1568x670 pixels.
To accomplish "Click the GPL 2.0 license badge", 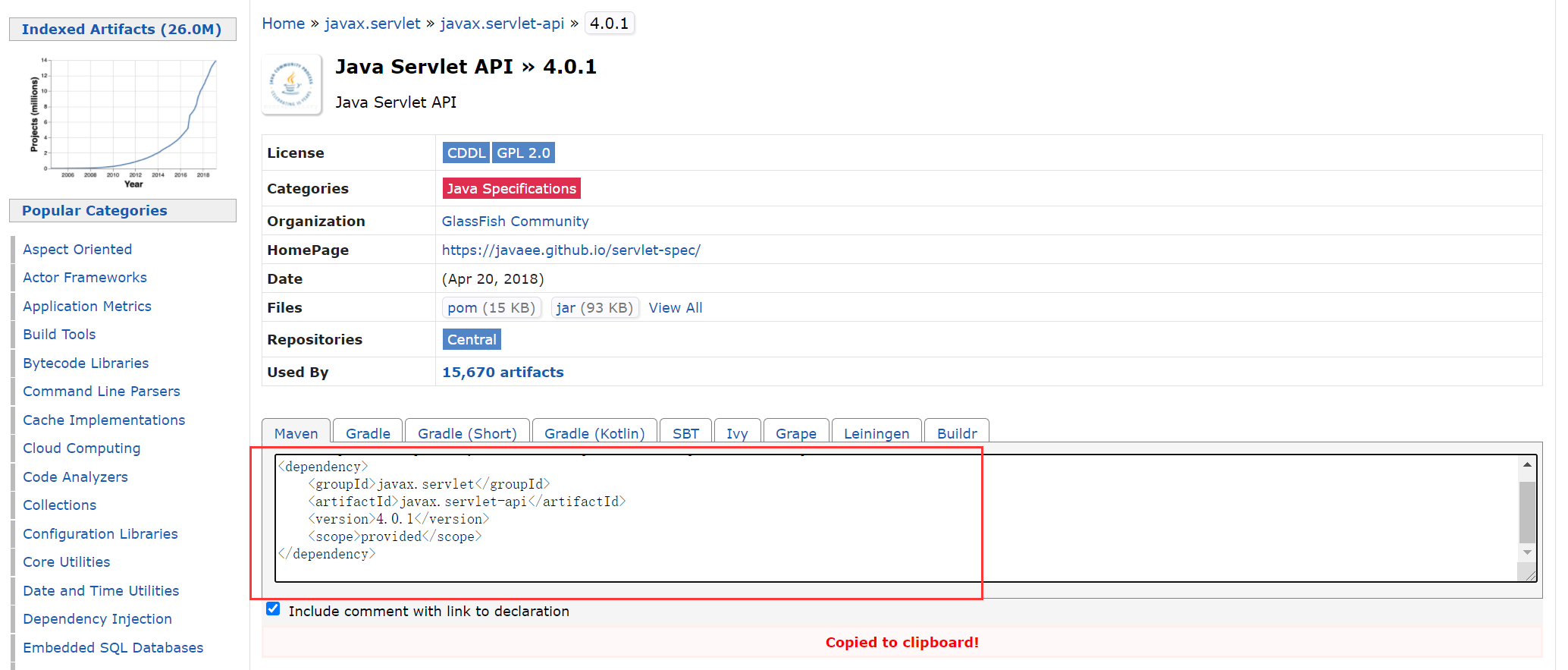I will click(x=523, y=153).
